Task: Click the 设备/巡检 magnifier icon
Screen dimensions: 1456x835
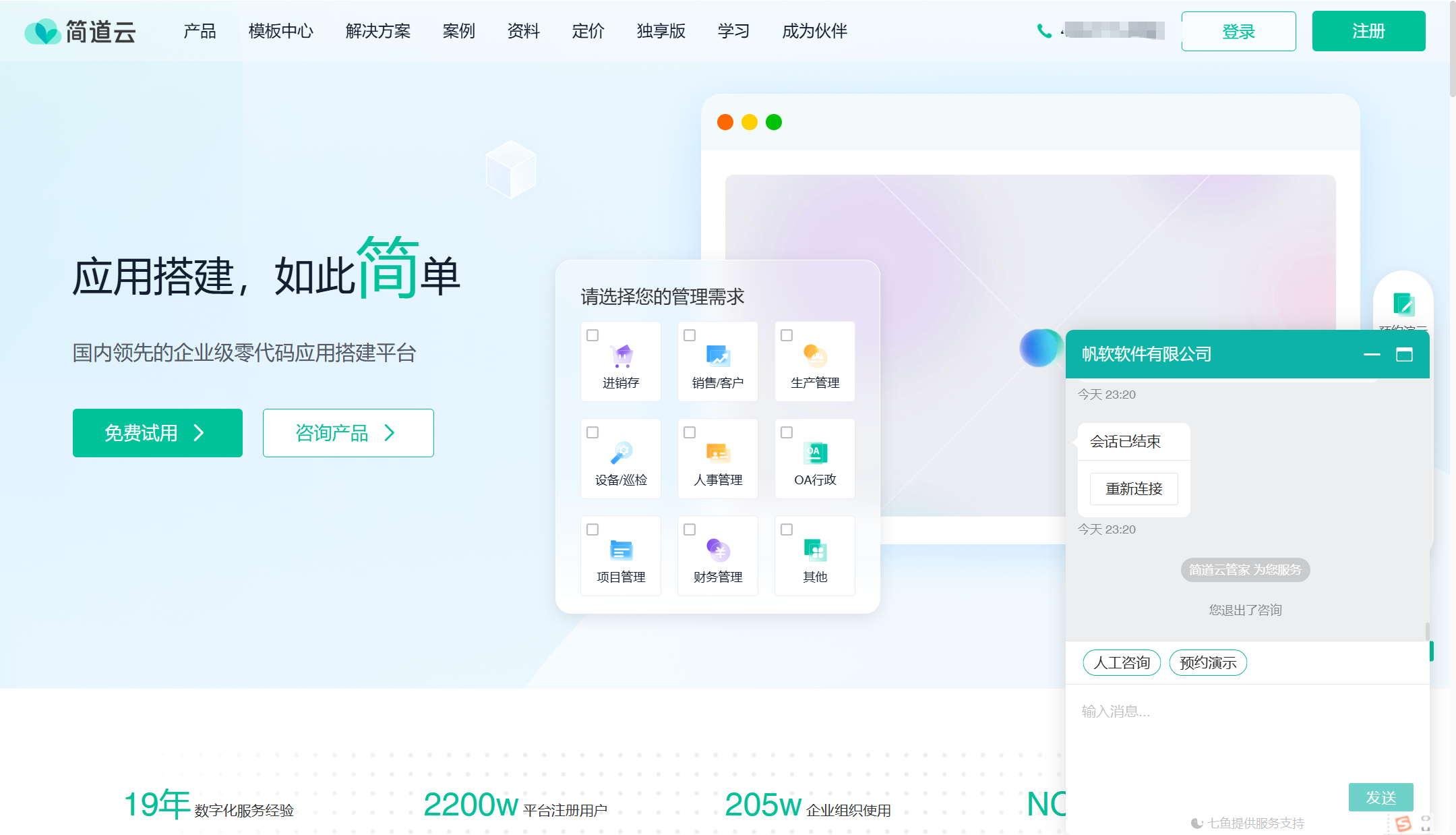Action: [x=620, y=451]
